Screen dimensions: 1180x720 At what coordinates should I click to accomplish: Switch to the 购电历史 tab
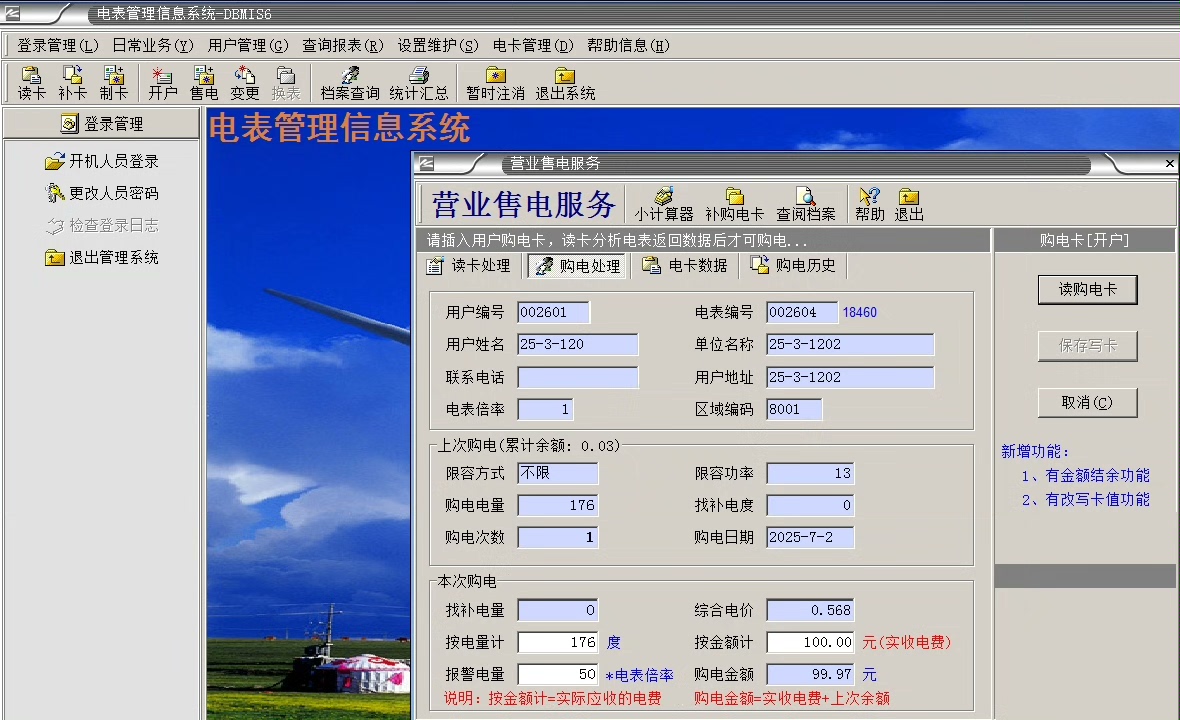point(793,266)
